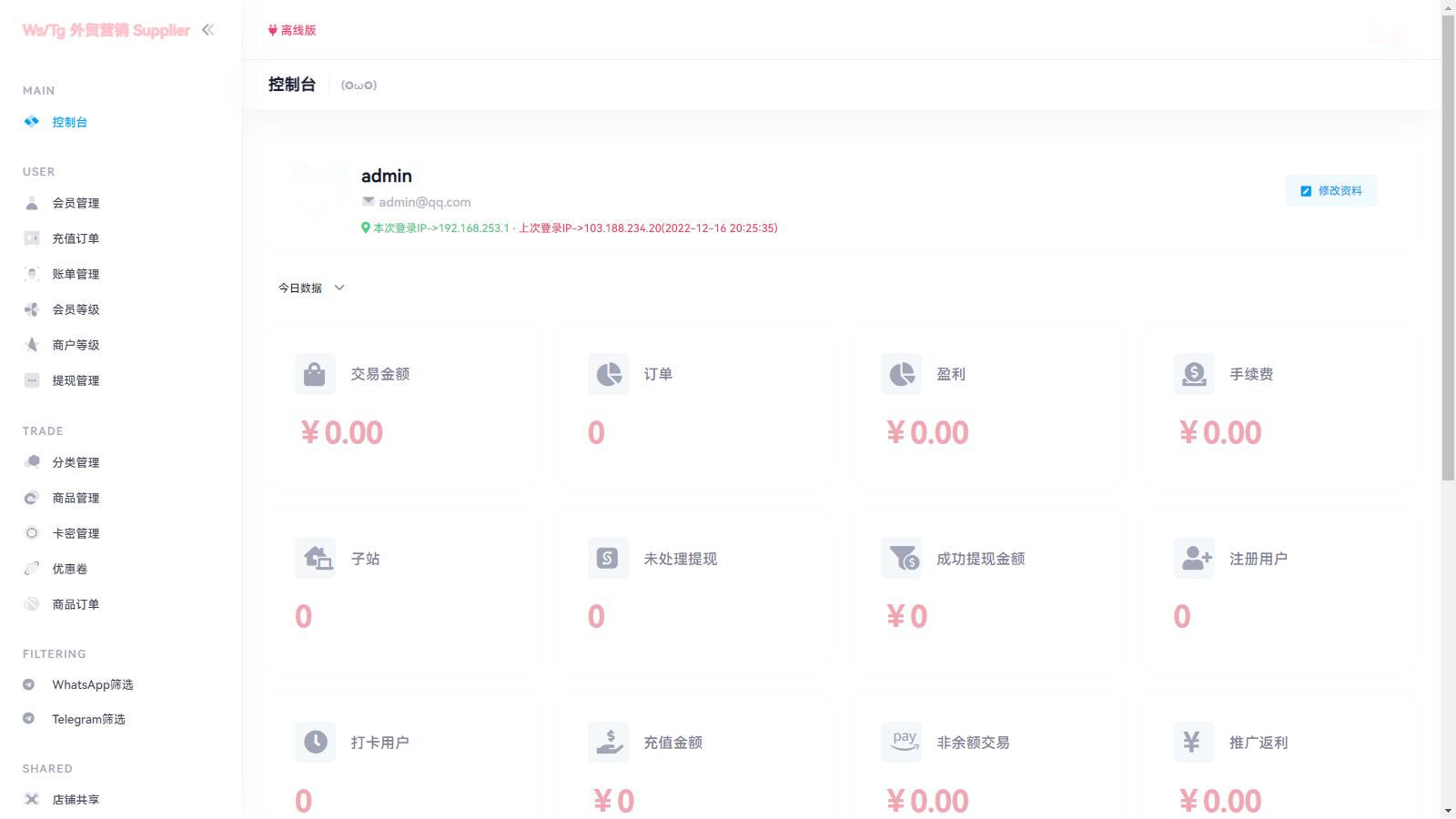The image size is (1456, 819).
Task: Open 账单管理 menu item
Action: click(x=76, y=274)
